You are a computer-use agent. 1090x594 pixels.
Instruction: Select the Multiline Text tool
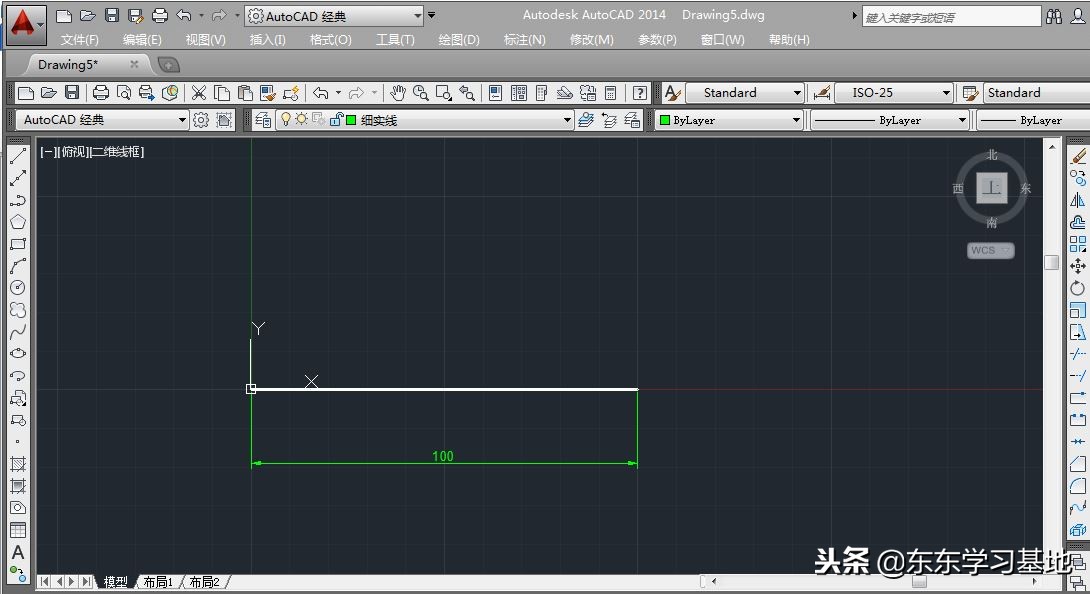coord(18,552)
